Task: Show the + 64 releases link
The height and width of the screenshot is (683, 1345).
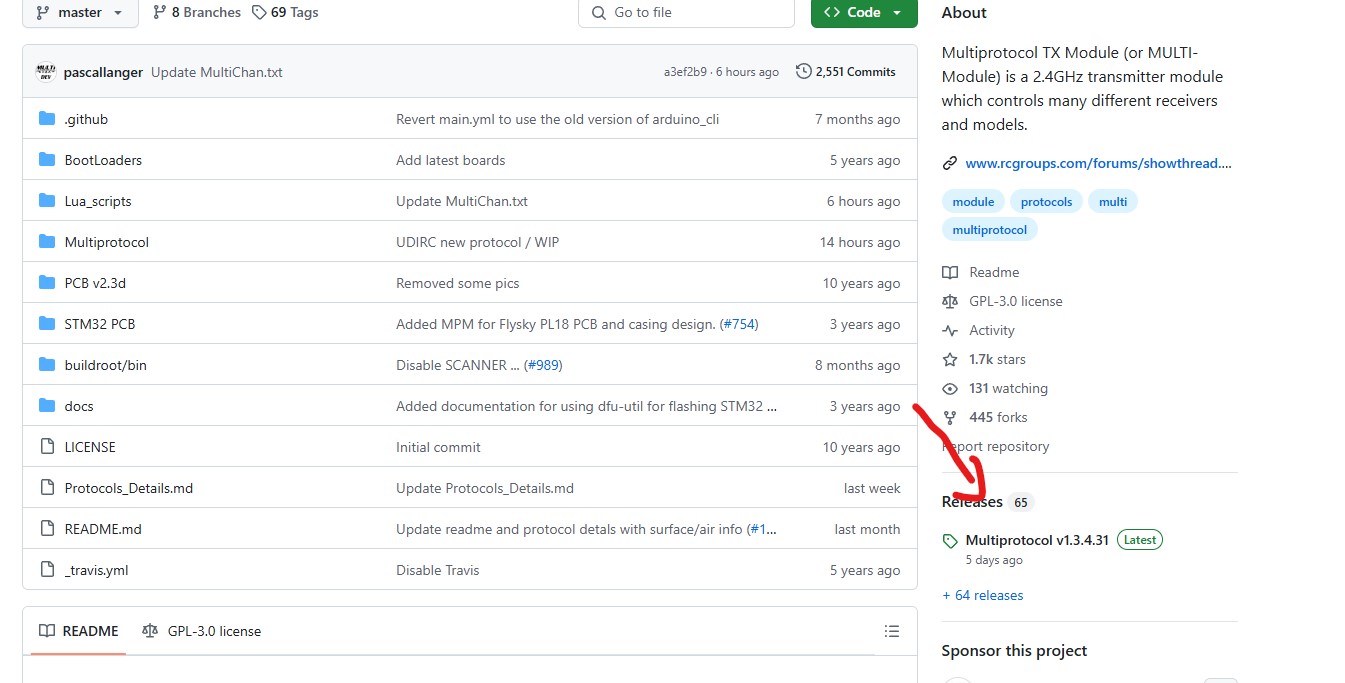Action: [983, 595]
